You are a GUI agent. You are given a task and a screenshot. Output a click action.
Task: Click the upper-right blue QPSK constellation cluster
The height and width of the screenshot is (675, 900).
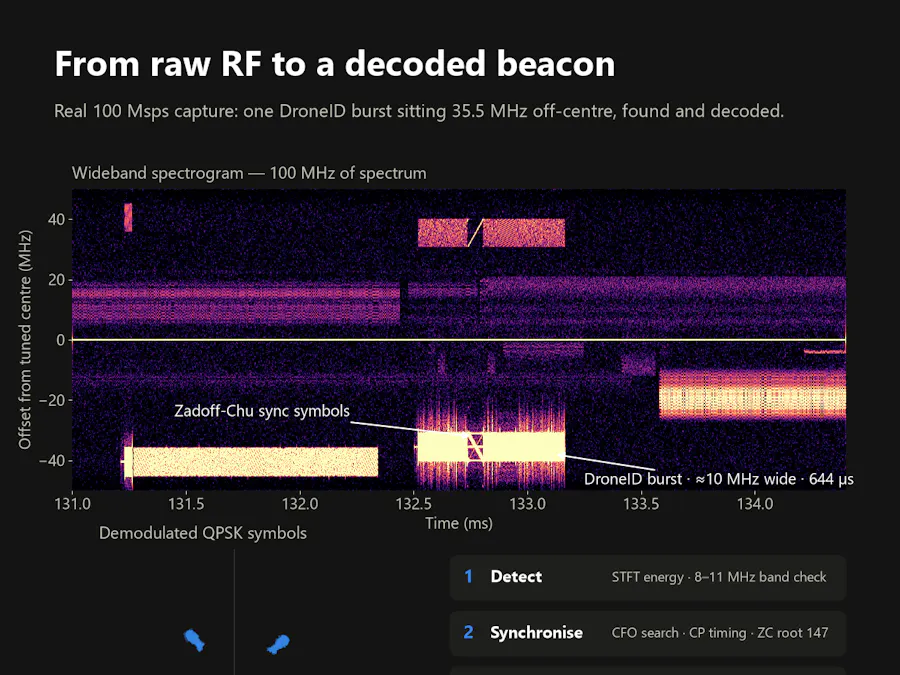click(x=278, y=644)
